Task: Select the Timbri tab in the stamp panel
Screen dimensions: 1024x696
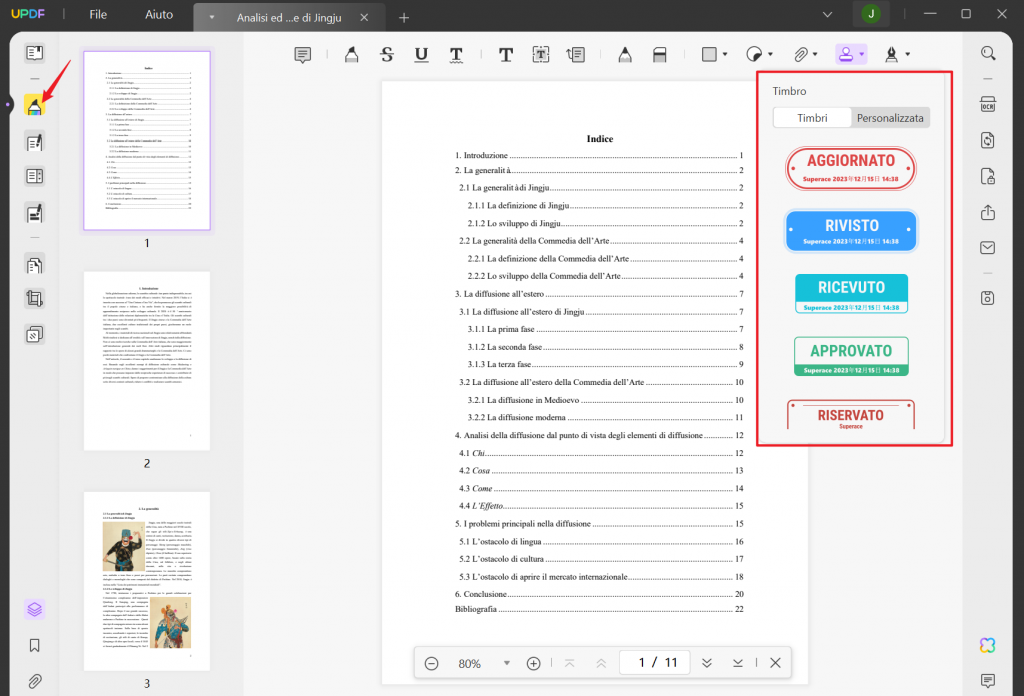Action: (812, 117)
